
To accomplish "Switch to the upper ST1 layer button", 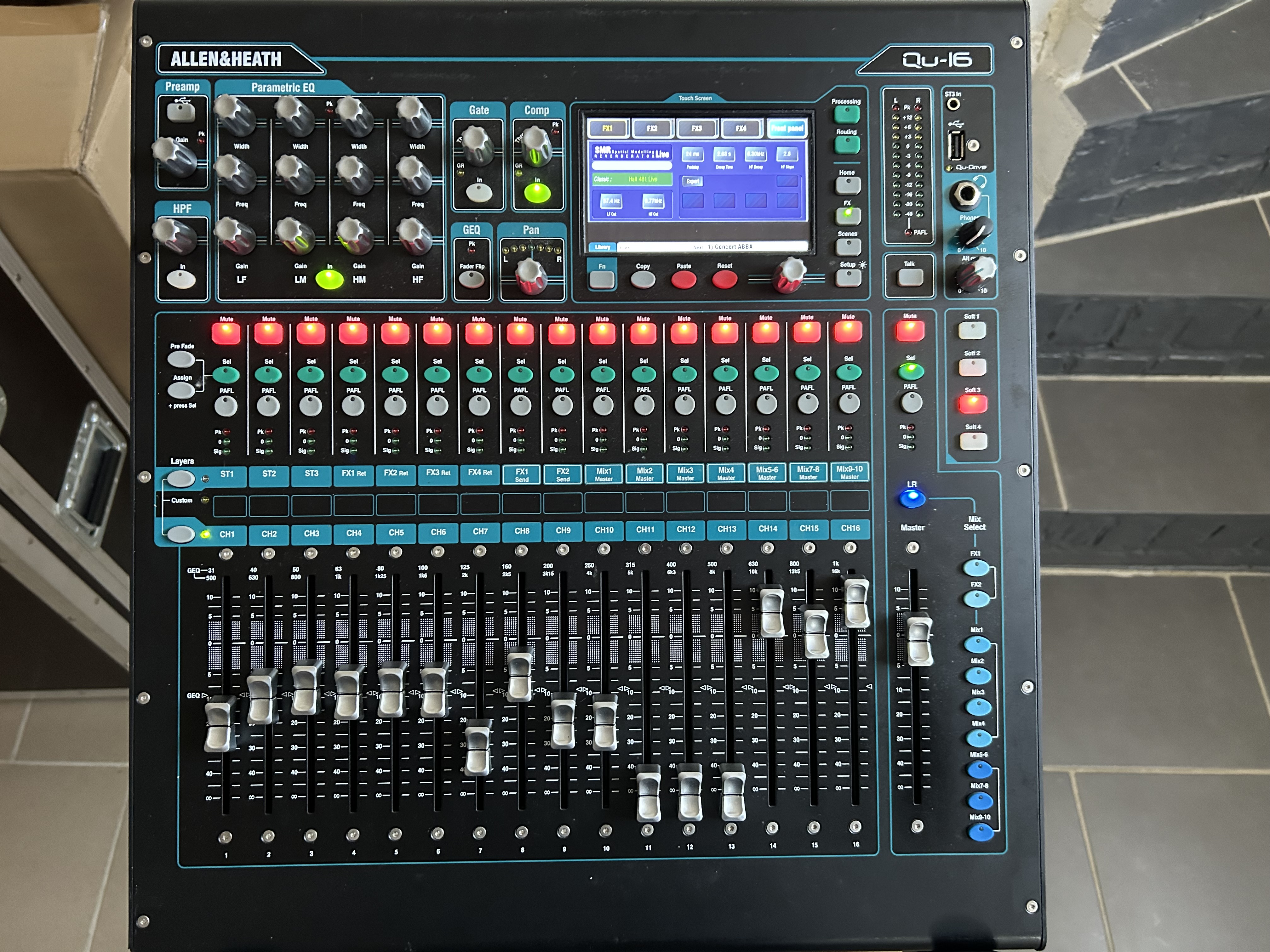I will (180, 478).
